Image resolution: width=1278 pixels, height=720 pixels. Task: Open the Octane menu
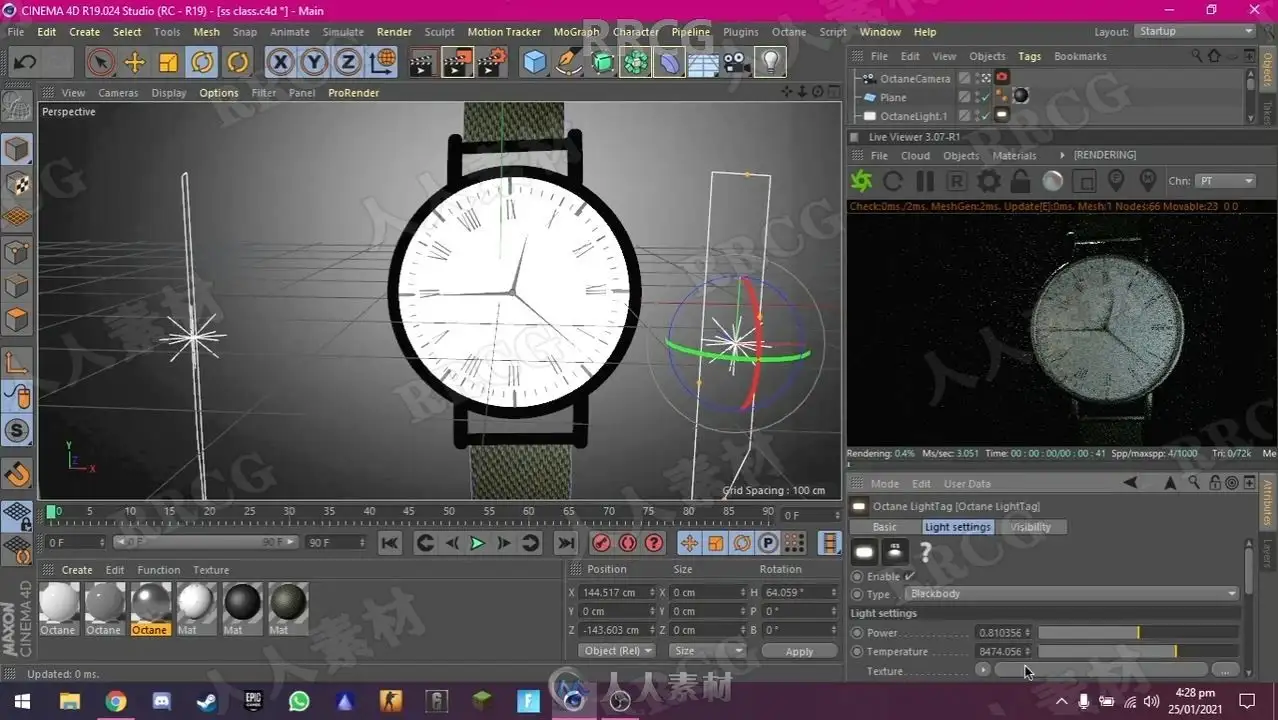[x=788, y=32]
